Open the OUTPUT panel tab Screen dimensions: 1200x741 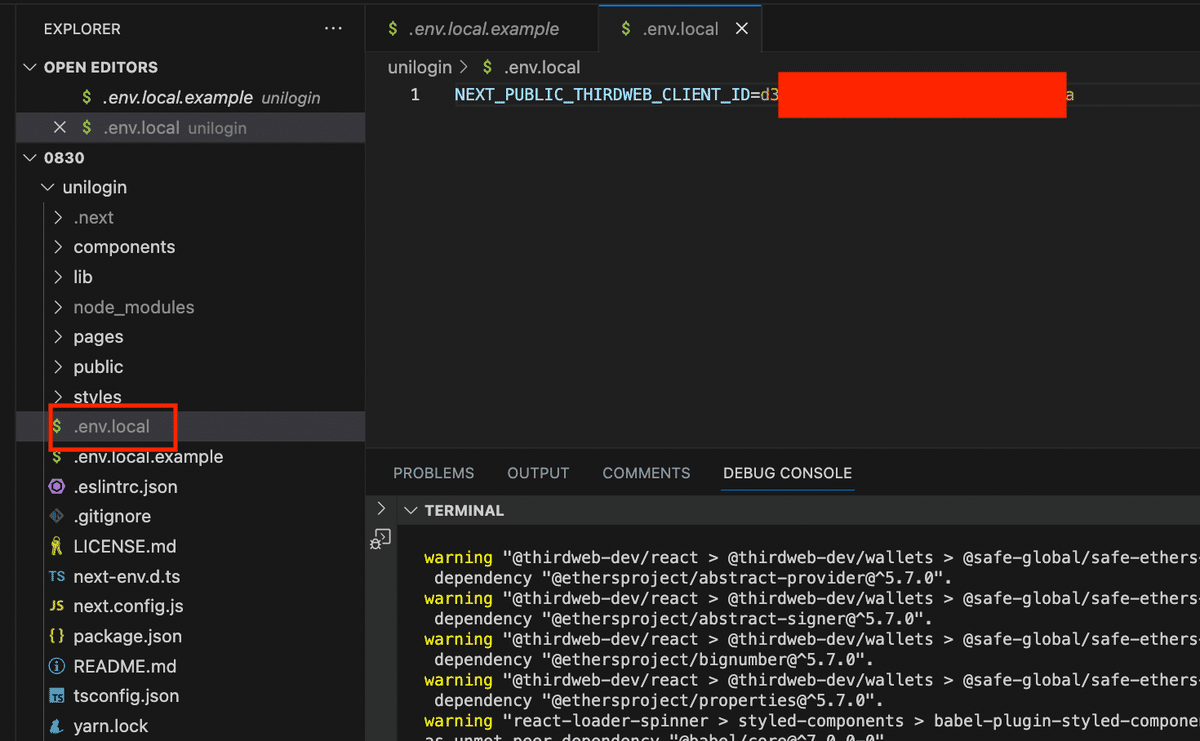coord(538,473)
